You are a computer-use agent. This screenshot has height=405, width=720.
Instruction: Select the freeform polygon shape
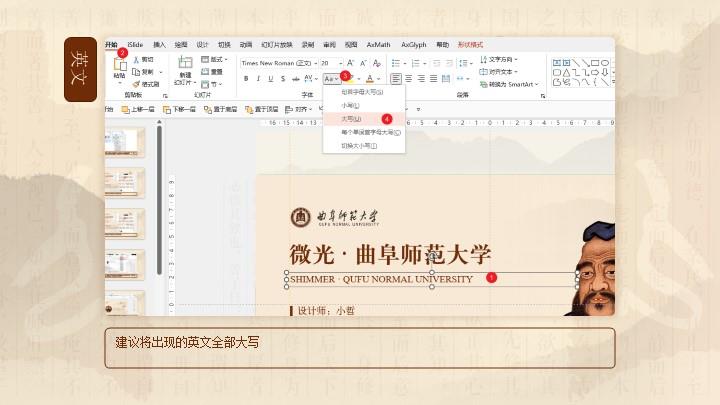pos(557,83)
